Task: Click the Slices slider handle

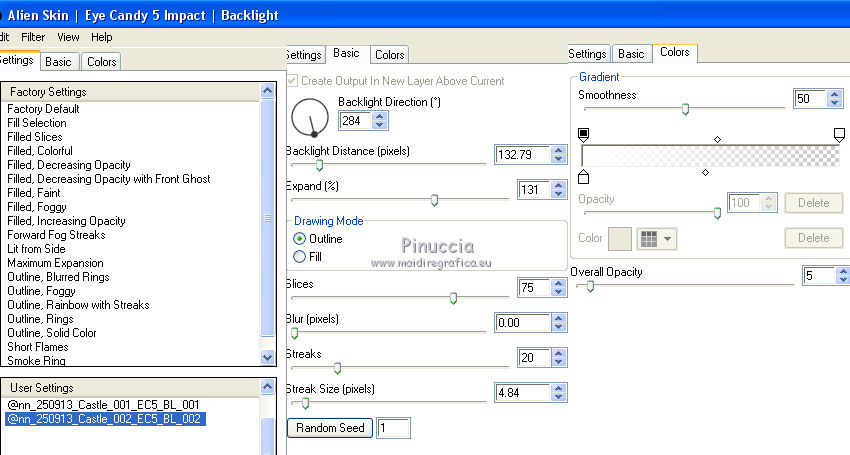Action: [x=453, y=298]
